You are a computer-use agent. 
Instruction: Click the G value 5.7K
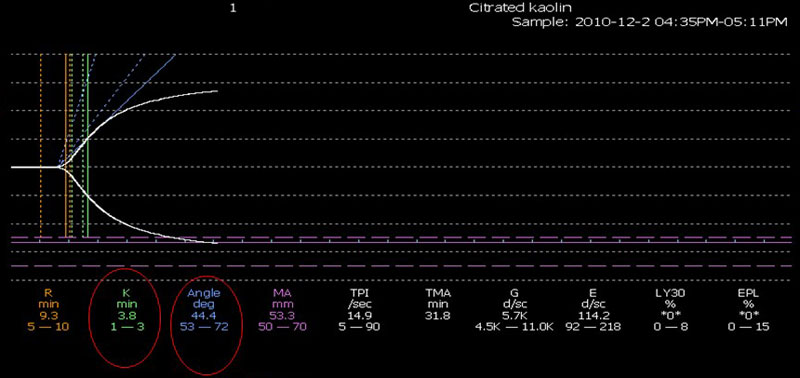pos(513,316)
